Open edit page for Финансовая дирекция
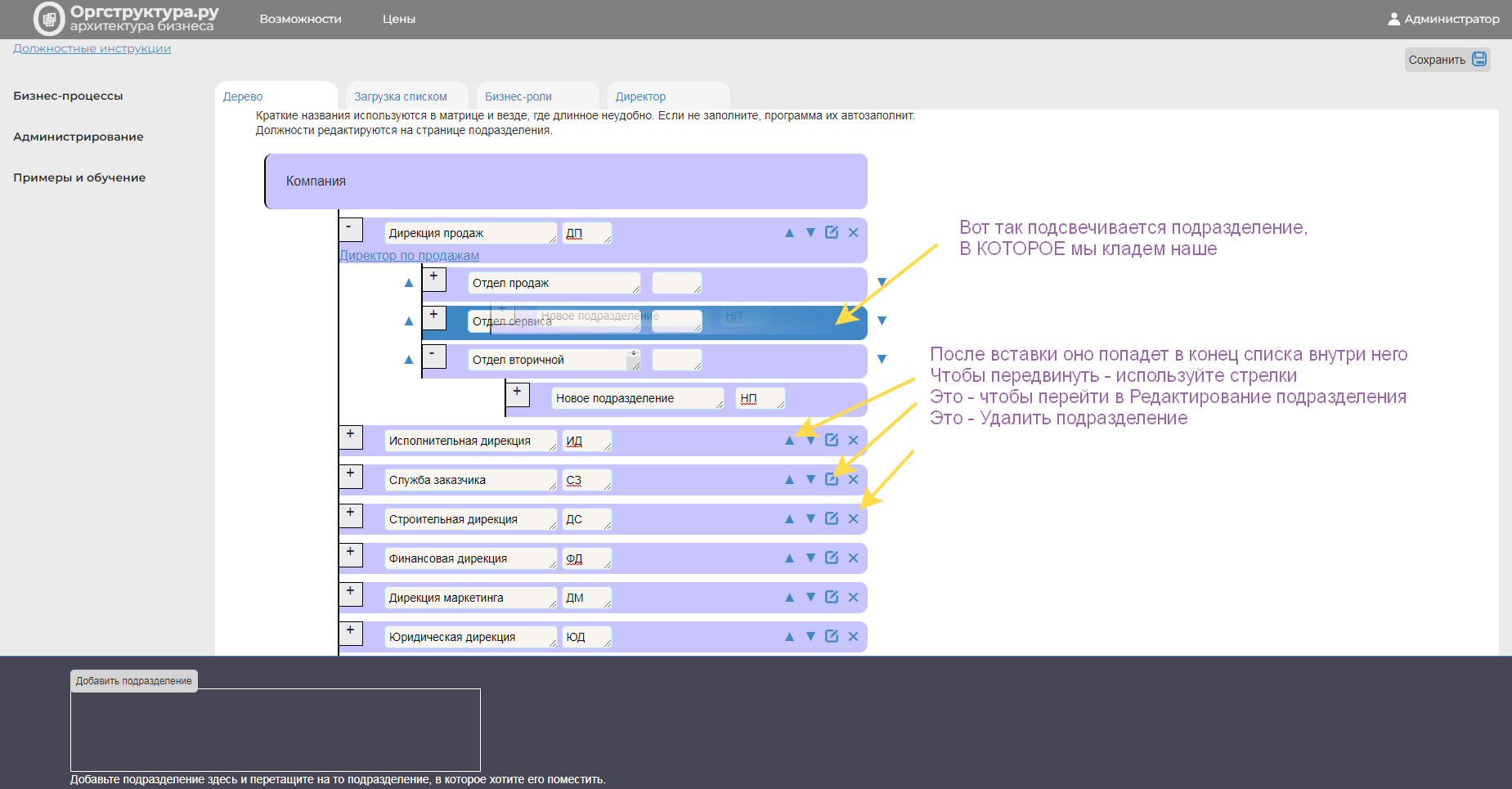Screen dimensions: 1512x789 pos(832,558)
